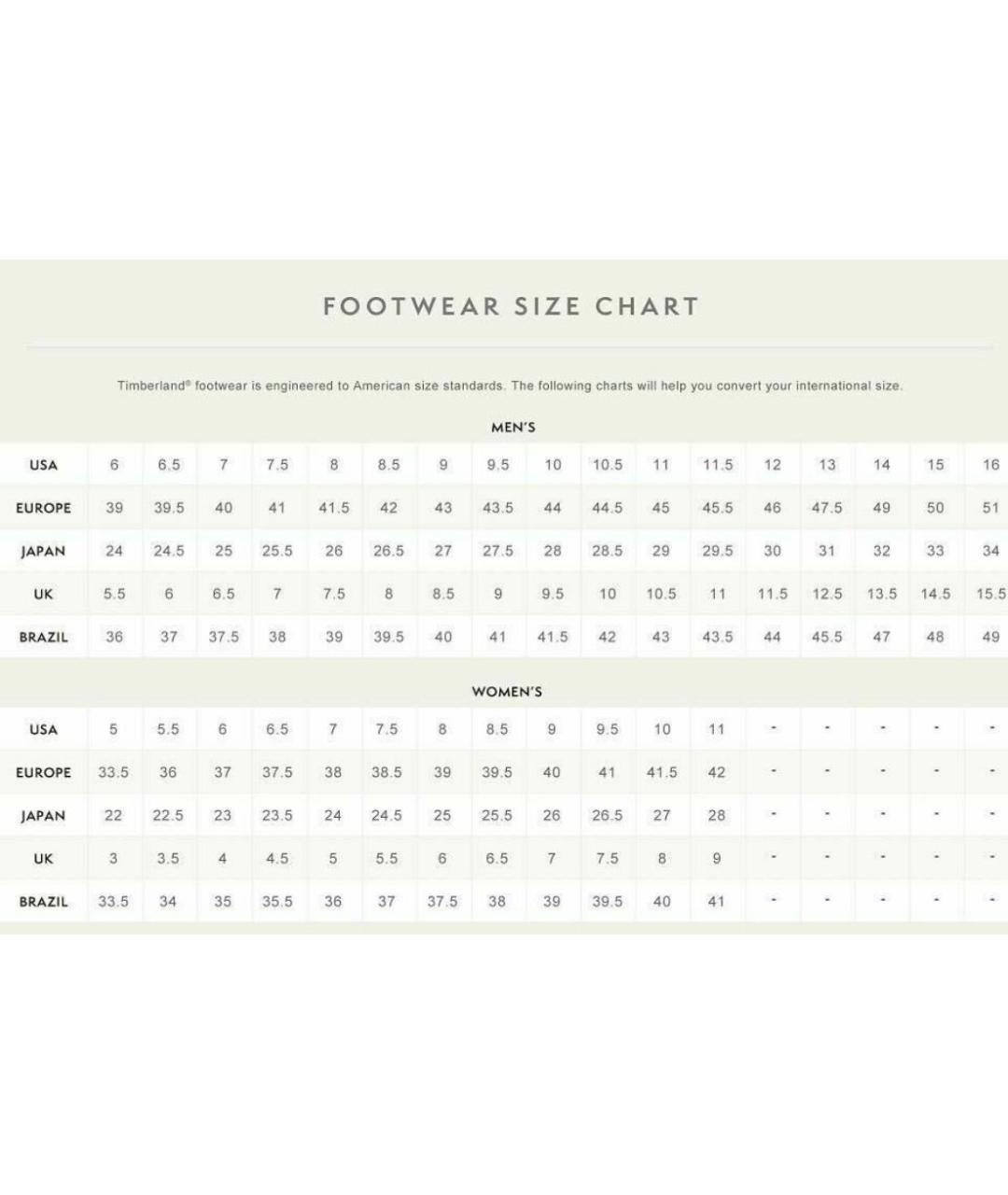
Task: Select Women's Japan size 22.5 cell
Action: pos(168,815)
